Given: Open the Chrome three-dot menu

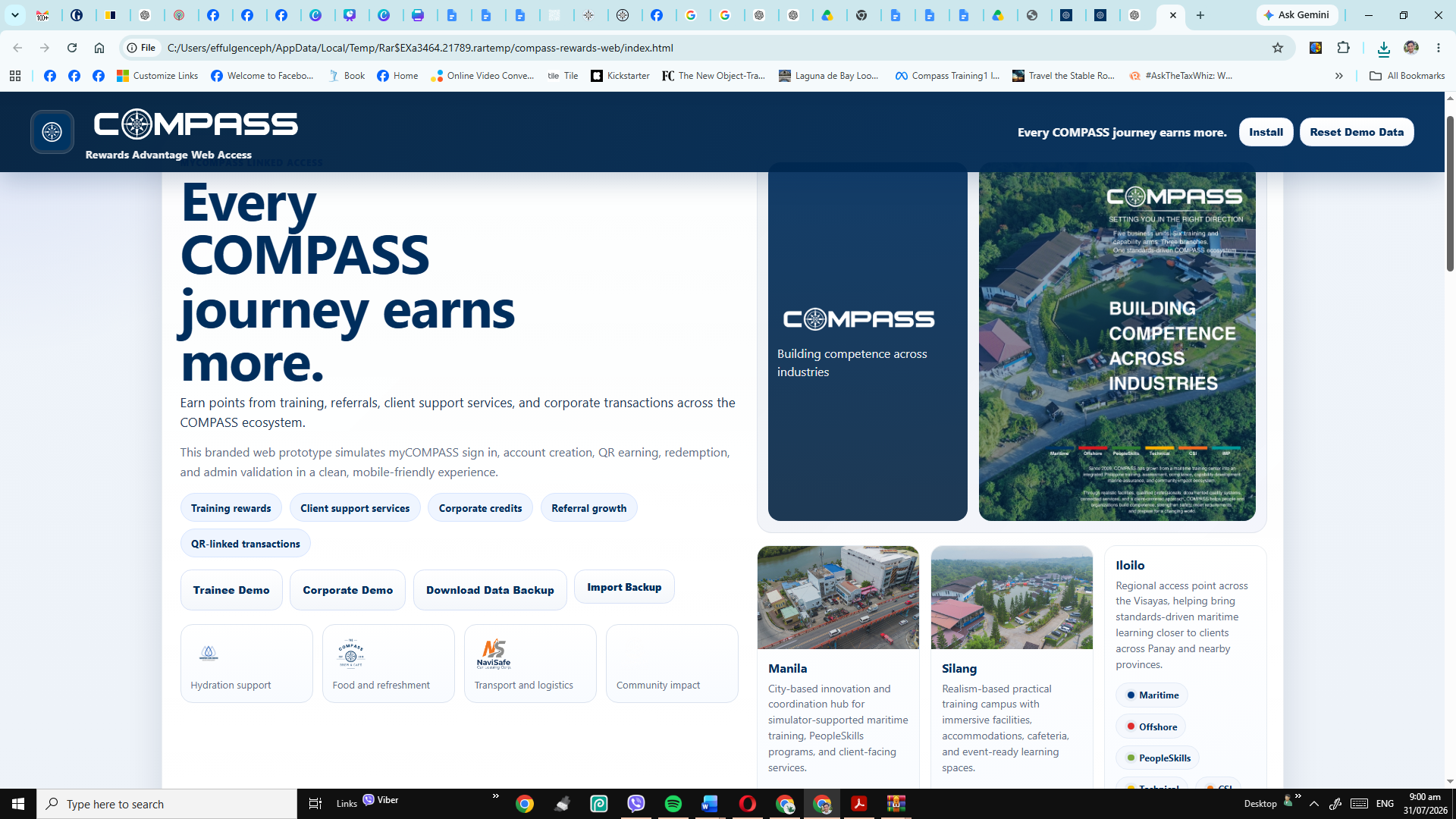Looking at the screenshot, I should point(1439,48).
